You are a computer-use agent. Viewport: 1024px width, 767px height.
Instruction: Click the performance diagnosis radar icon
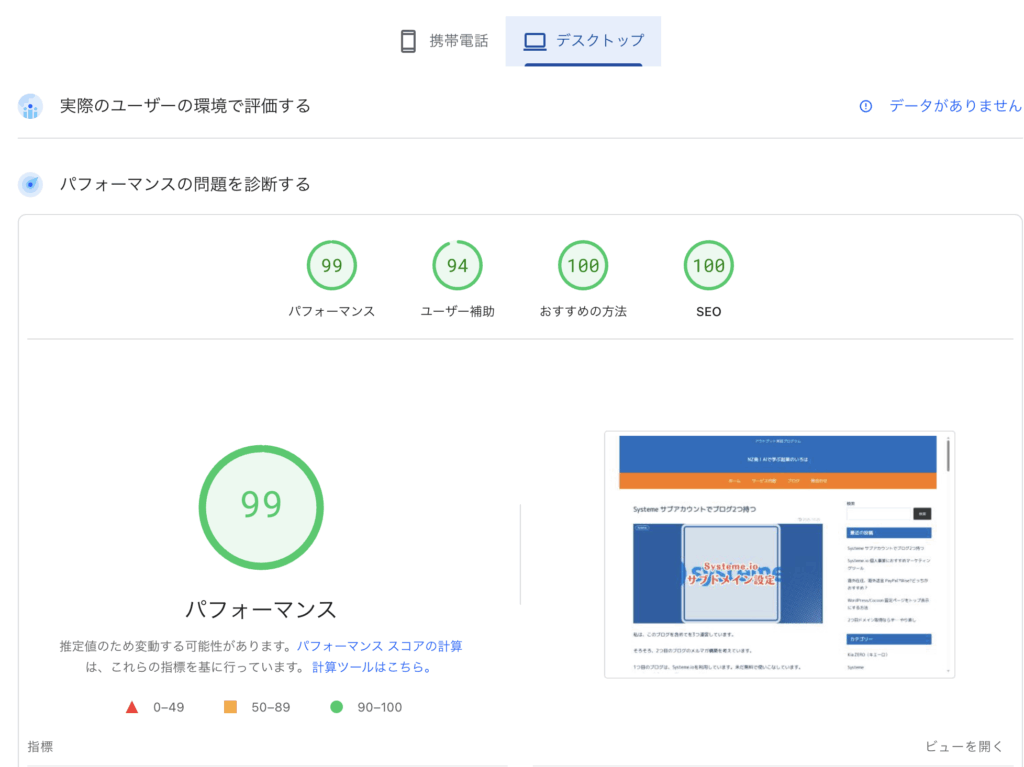tap(30, 184)
